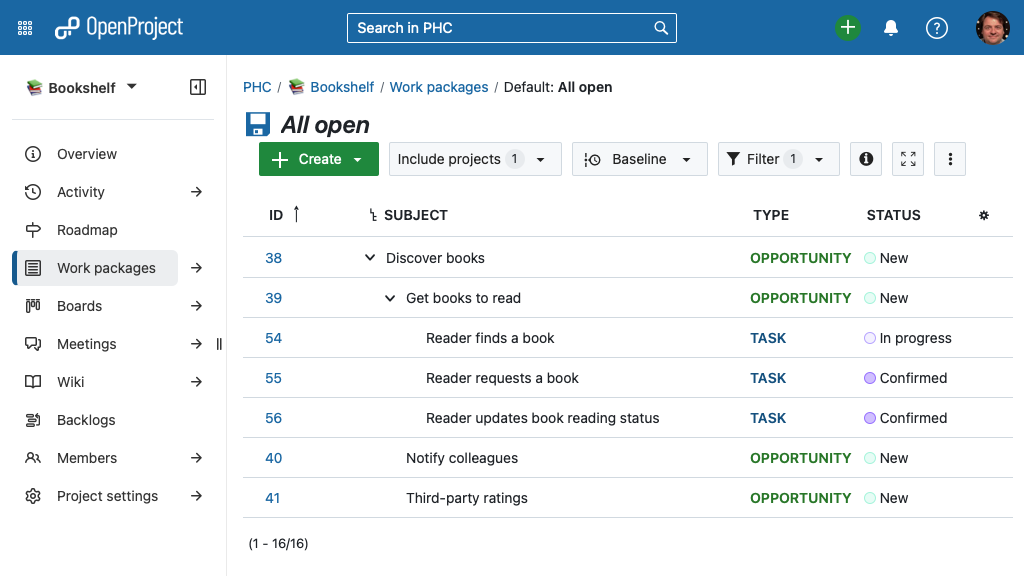Collapse the Get books to read row
Viewport: 1024px width, 576px height.
point(390,298)
